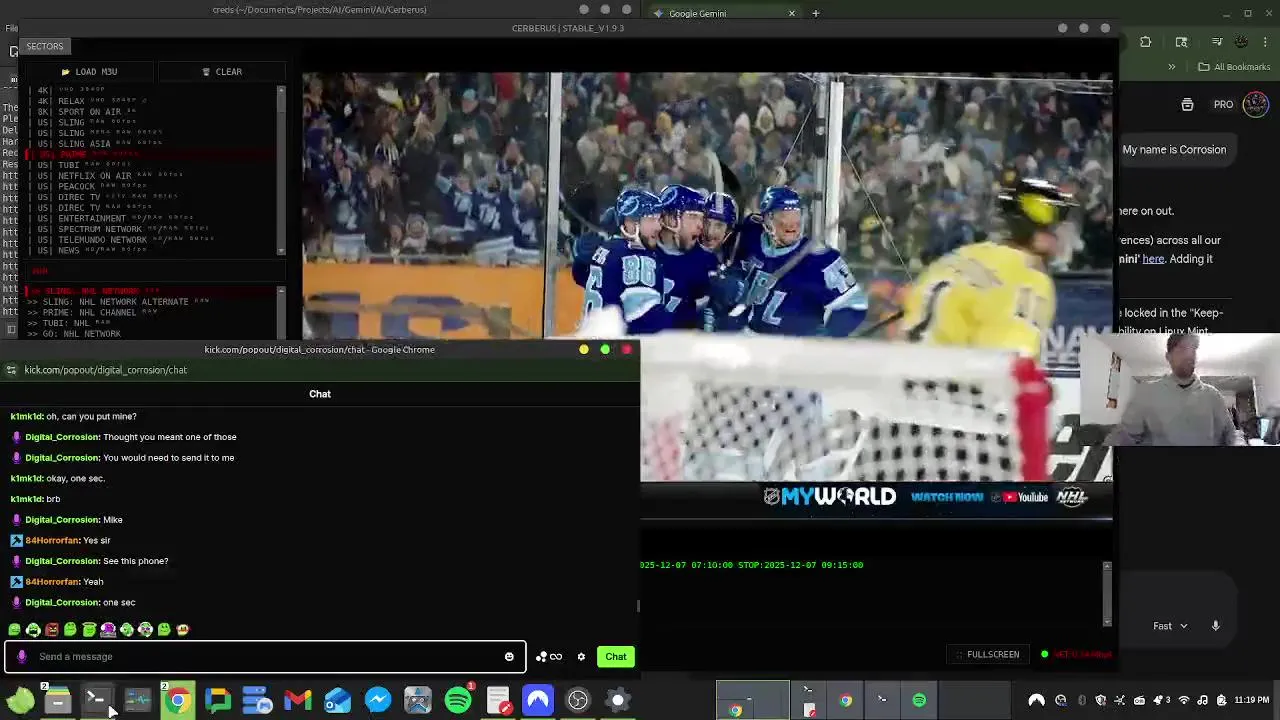Select the 8K| SPORT ON AIR sector
The width and height of the screenshot is (1280, 720).
click(150, 112)
